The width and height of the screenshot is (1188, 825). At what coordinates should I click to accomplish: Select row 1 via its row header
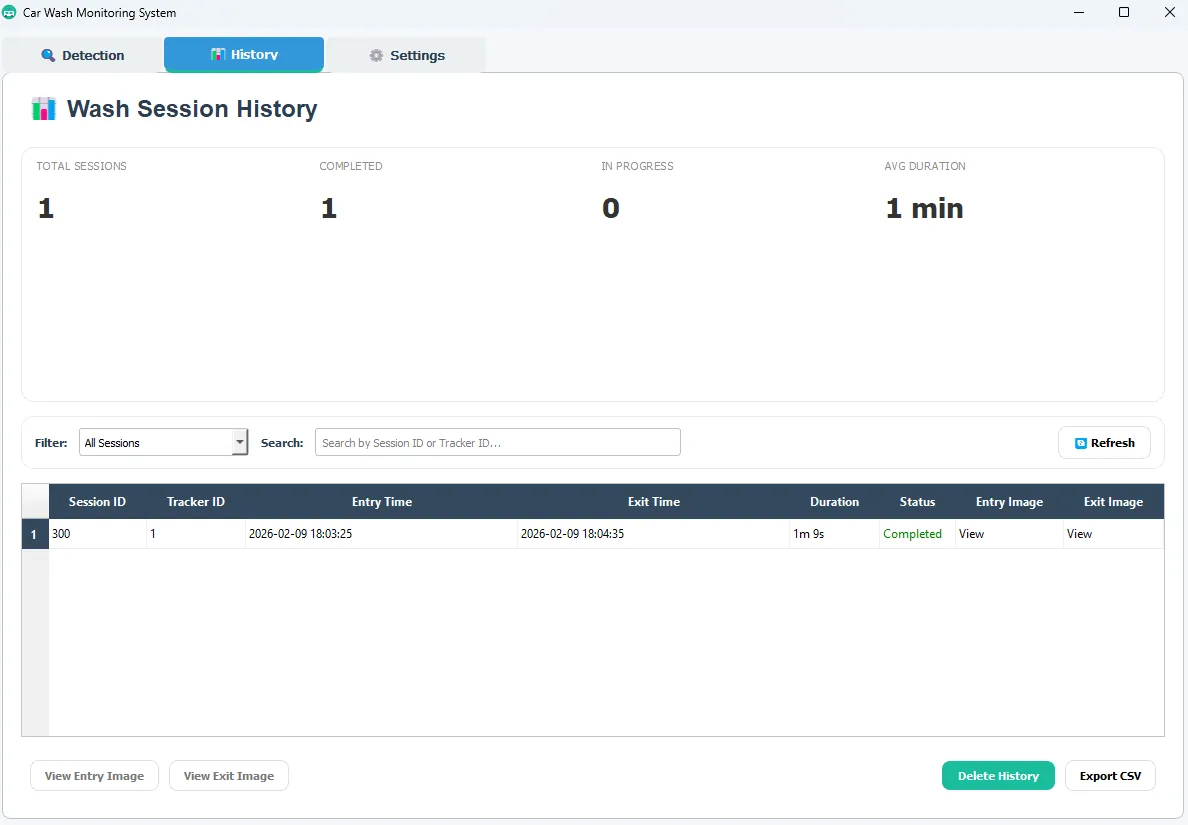coord(35,534)
